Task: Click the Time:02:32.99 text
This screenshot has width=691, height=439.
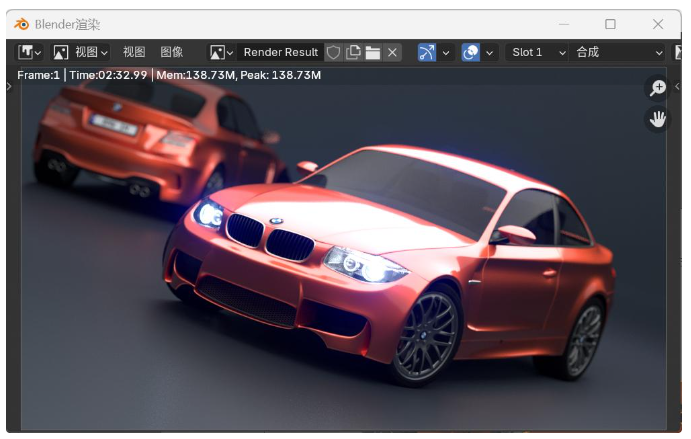Action: [x=108, y=75]
